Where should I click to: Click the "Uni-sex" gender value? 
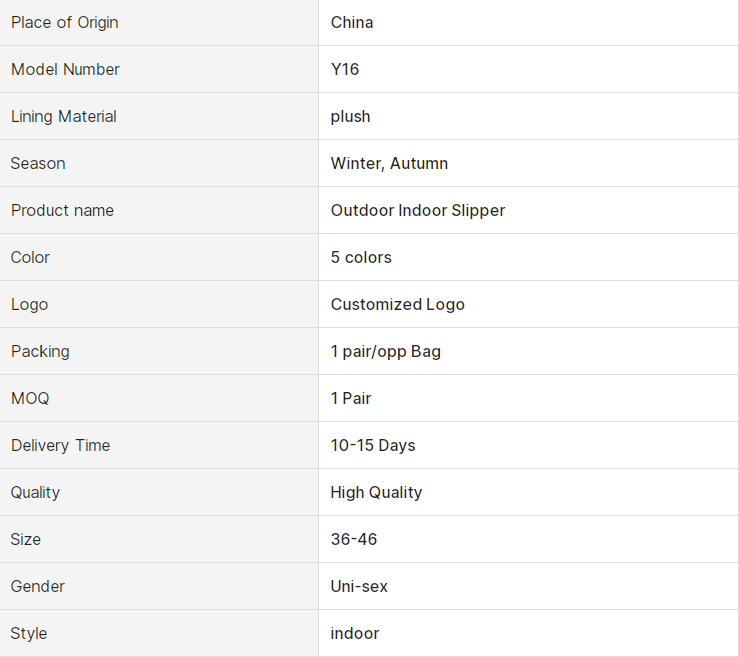(x=359, y=586)
